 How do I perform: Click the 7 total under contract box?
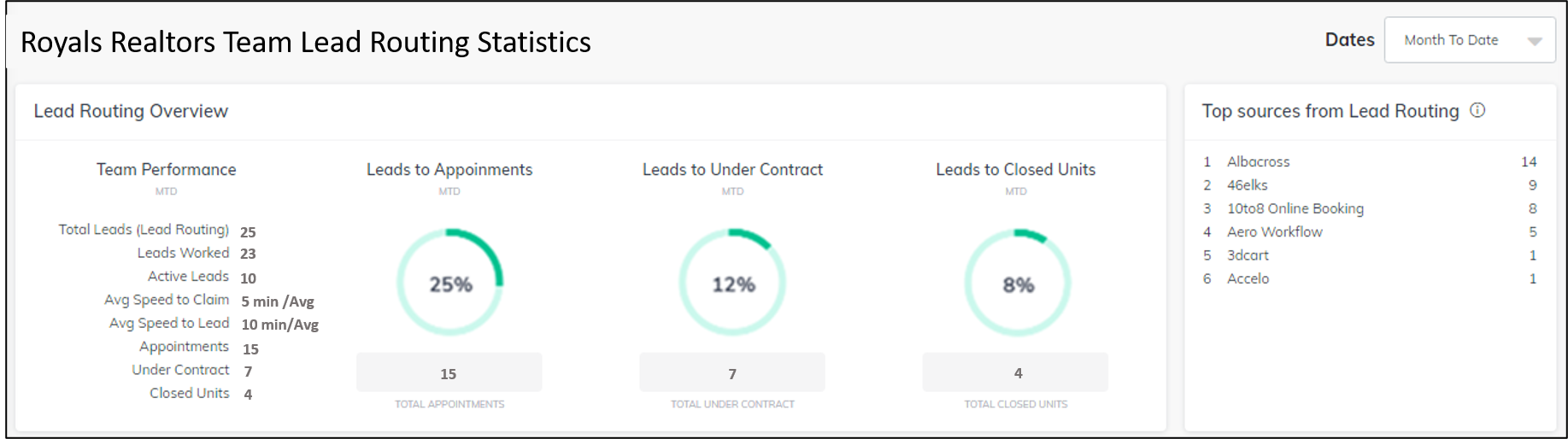coord(732,372)
